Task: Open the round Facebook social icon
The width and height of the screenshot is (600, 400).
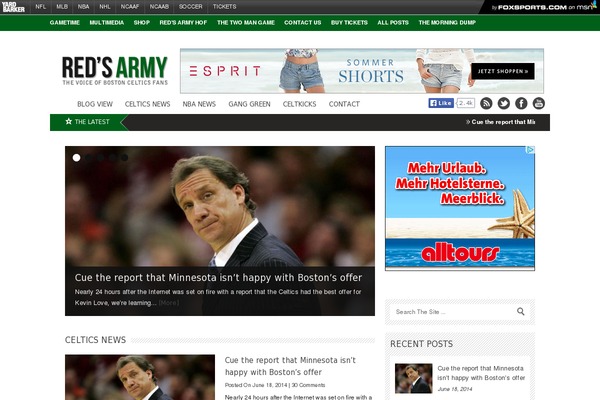Action: [521, 103]
